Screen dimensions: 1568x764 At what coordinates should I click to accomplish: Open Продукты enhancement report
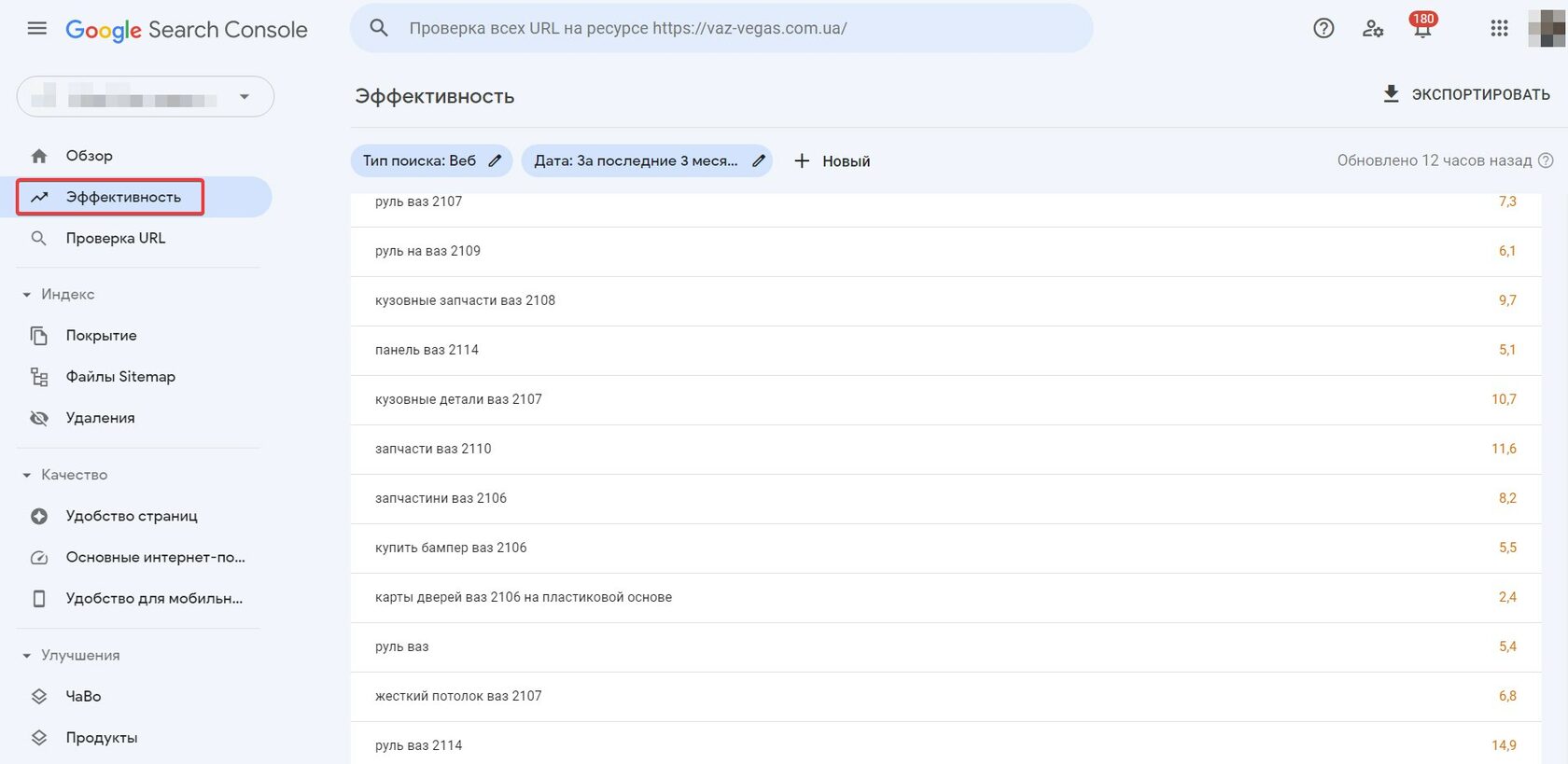[x=102, y=737]
